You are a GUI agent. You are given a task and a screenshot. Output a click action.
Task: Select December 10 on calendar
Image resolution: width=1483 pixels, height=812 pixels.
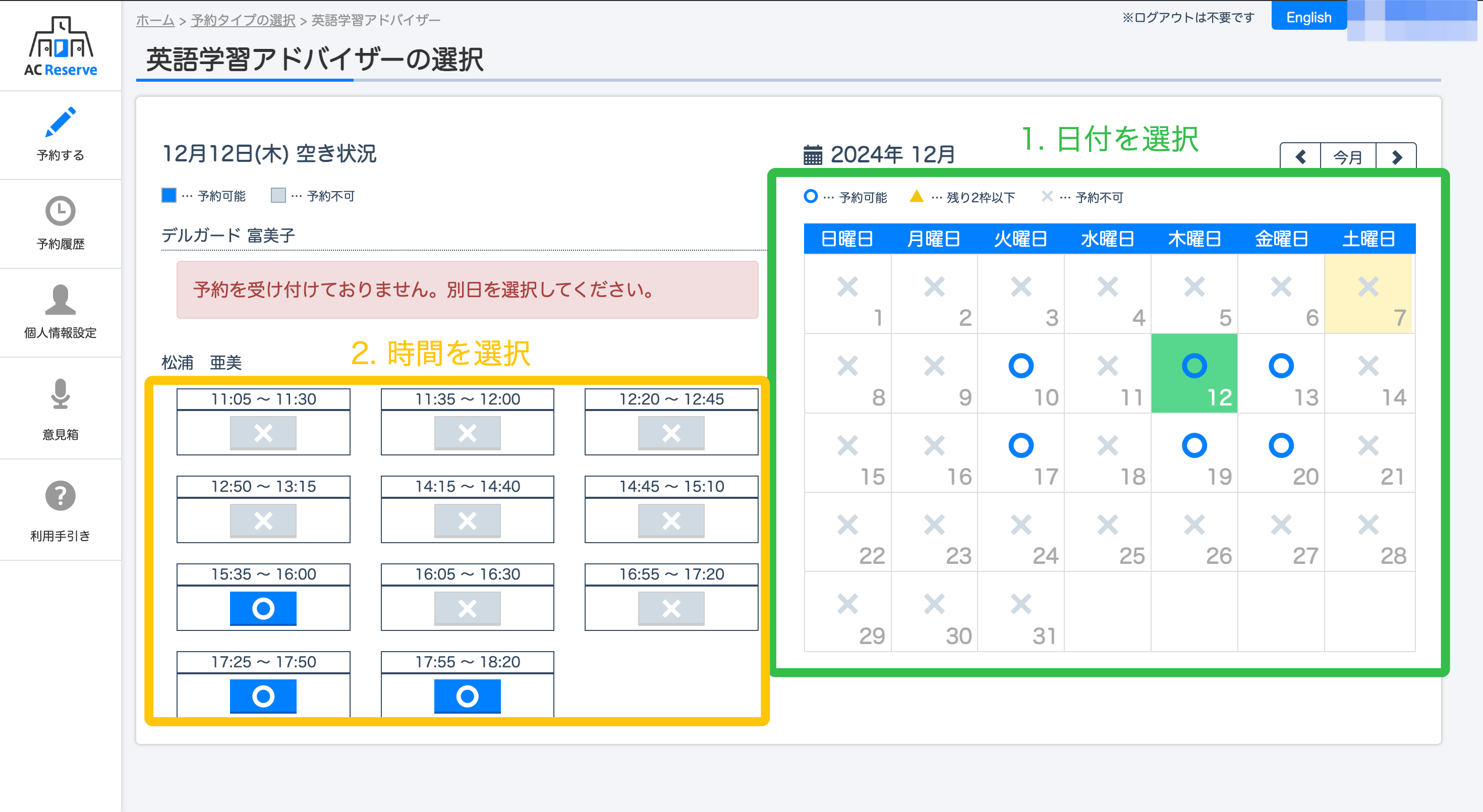tap(1021, 374)
